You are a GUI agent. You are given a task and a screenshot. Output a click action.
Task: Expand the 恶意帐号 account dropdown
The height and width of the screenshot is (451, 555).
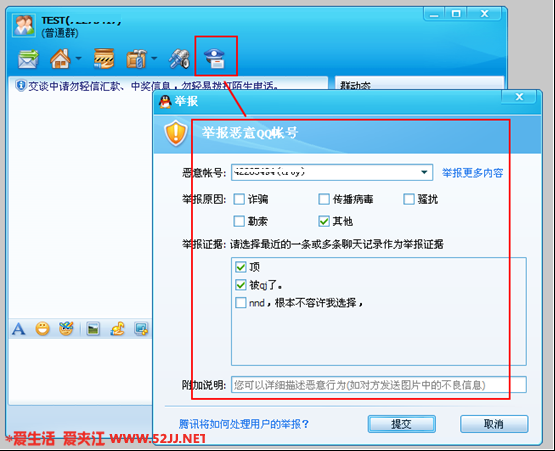[424, 172]
